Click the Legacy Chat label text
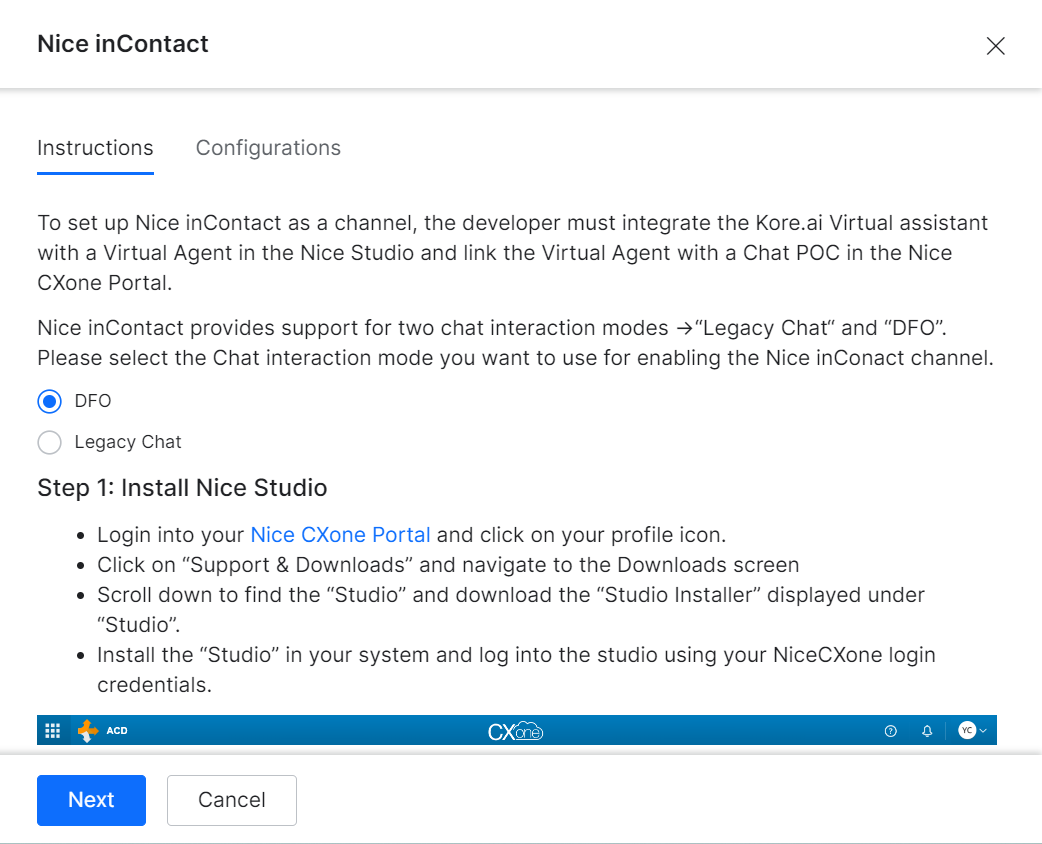This screenshot has height=844, width=1042. pyautogui.click(x=128, y=442)
